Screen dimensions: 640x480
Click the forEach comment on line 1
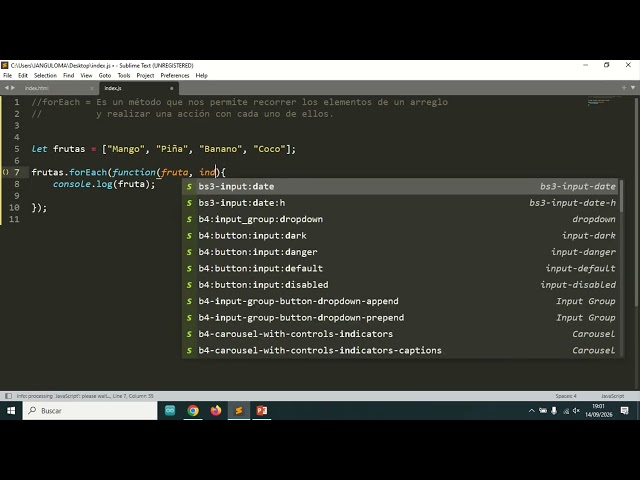coord(240,102)
